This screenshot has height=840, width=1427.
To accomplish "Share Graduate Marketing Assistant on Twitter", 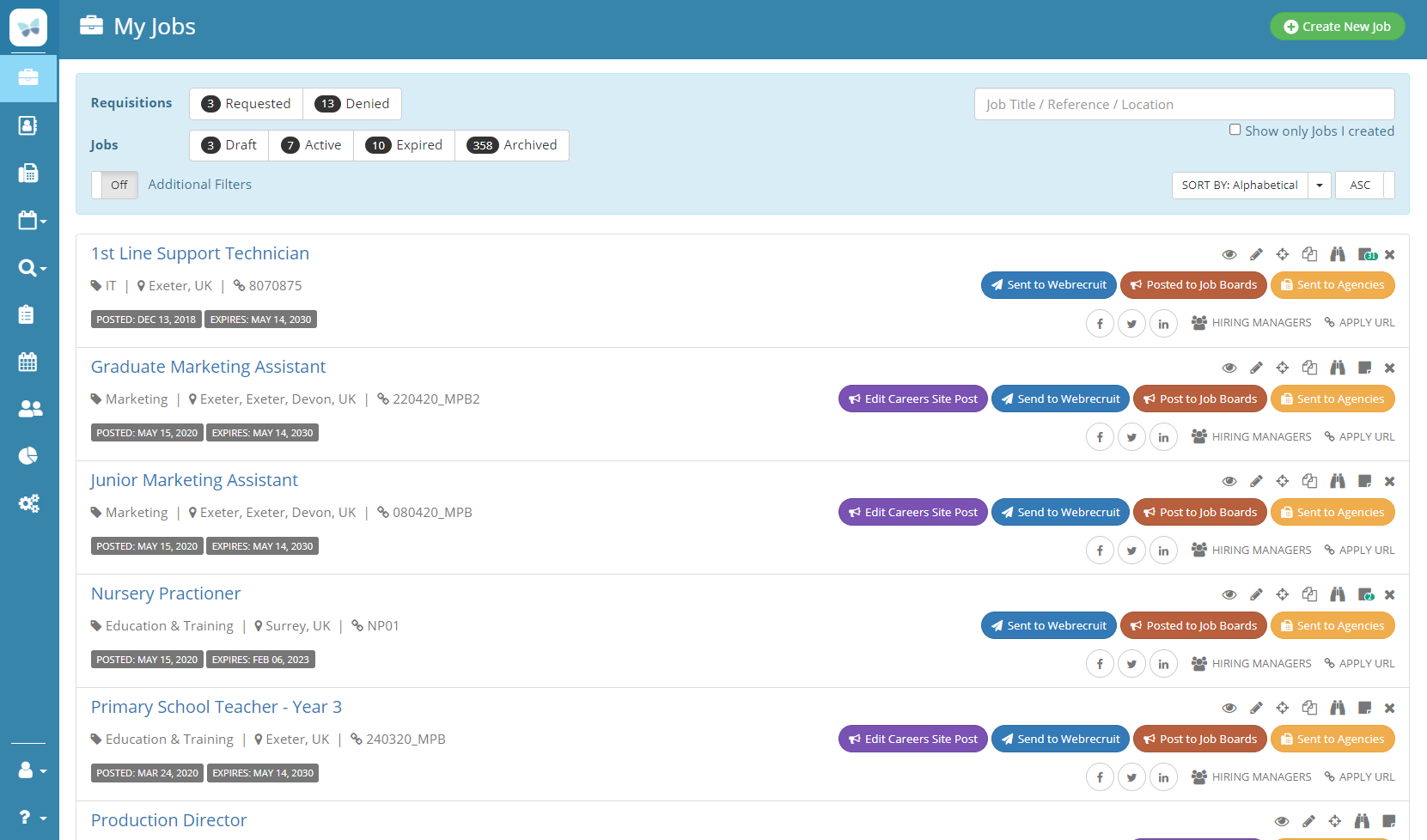I will pos(1131,437).
